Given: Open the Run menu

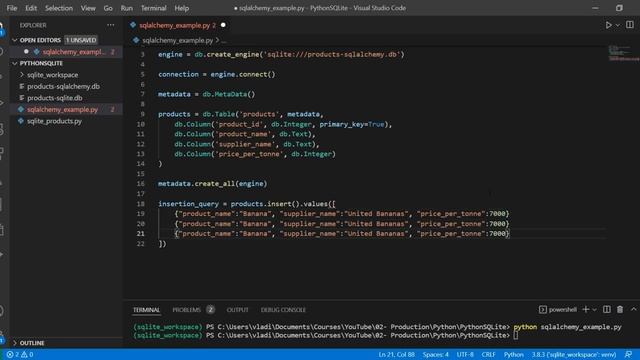Looking at the screenshot, I should [127, 8].
